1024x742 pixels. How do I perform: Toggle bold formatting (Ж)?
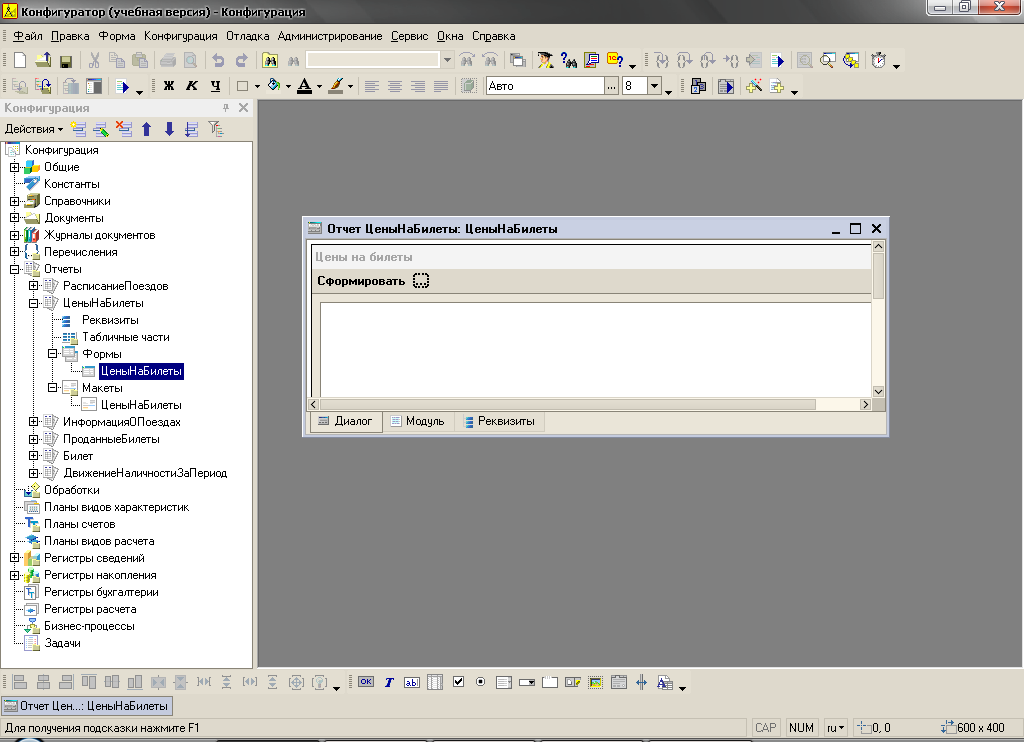(169, 87)
